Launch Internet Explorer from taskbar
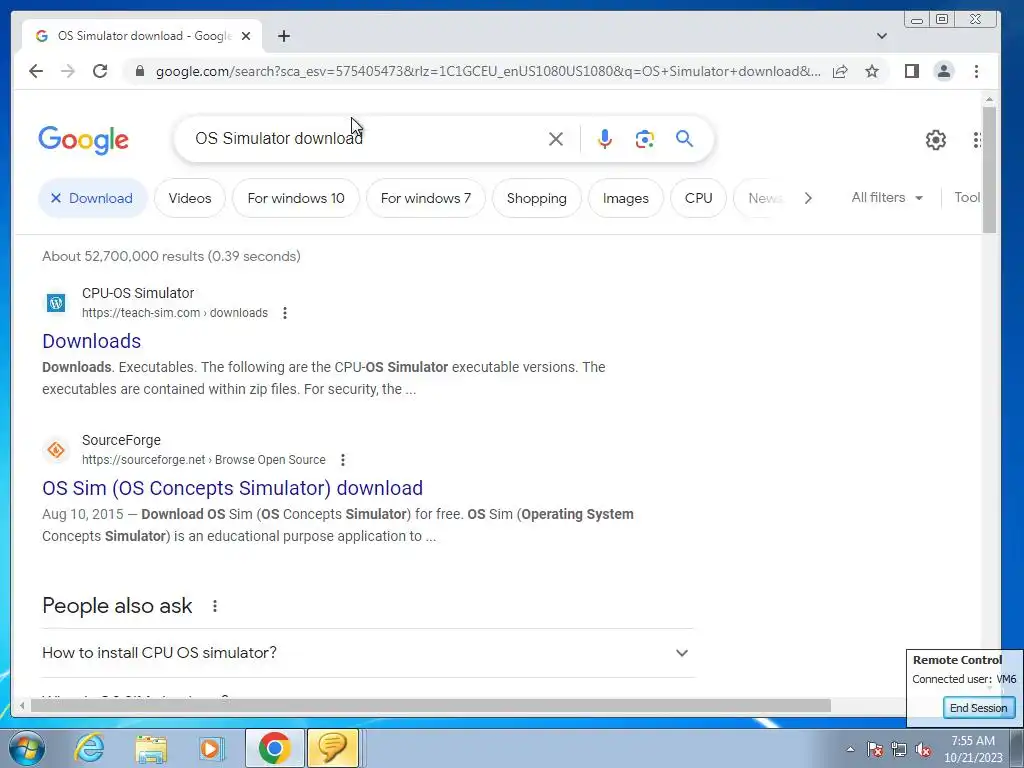The height and width of the screenshot is (768, 1024). point(89,748)
